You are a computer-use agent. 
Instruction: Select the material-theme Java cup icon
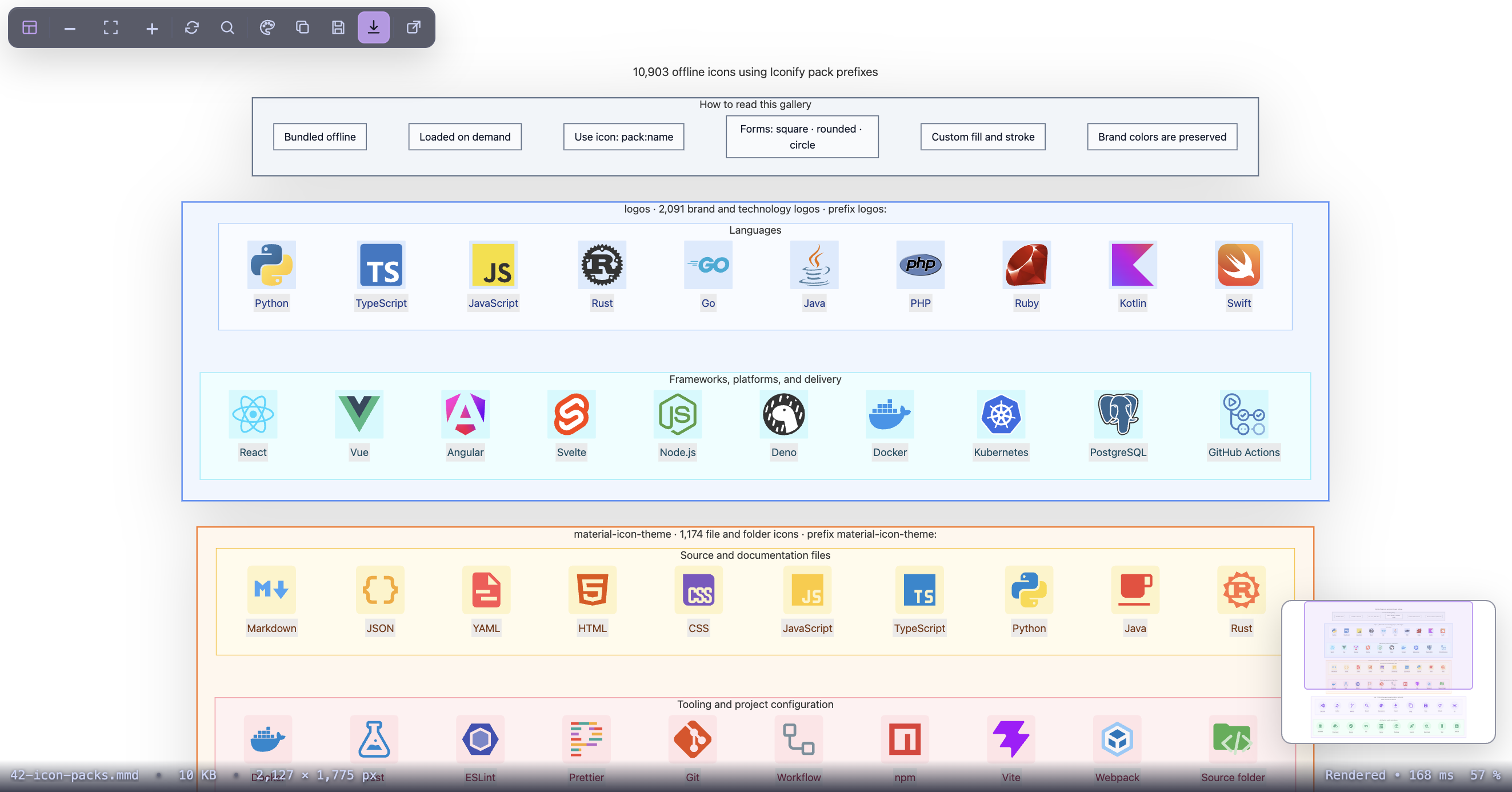click(x=1135, y=590)
